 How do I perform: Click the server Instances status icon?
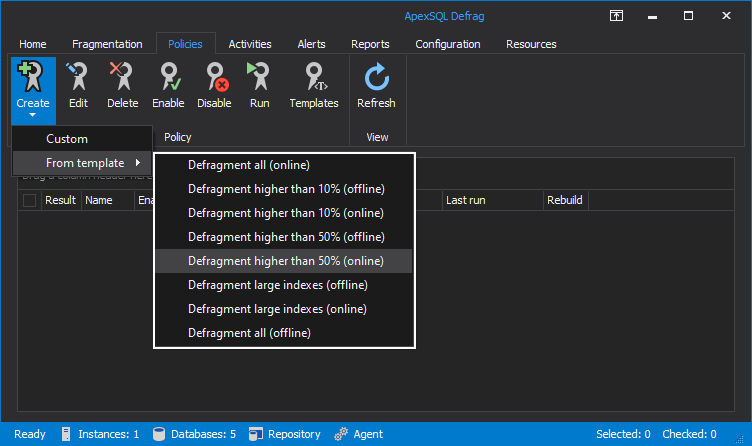click(66, 434)
